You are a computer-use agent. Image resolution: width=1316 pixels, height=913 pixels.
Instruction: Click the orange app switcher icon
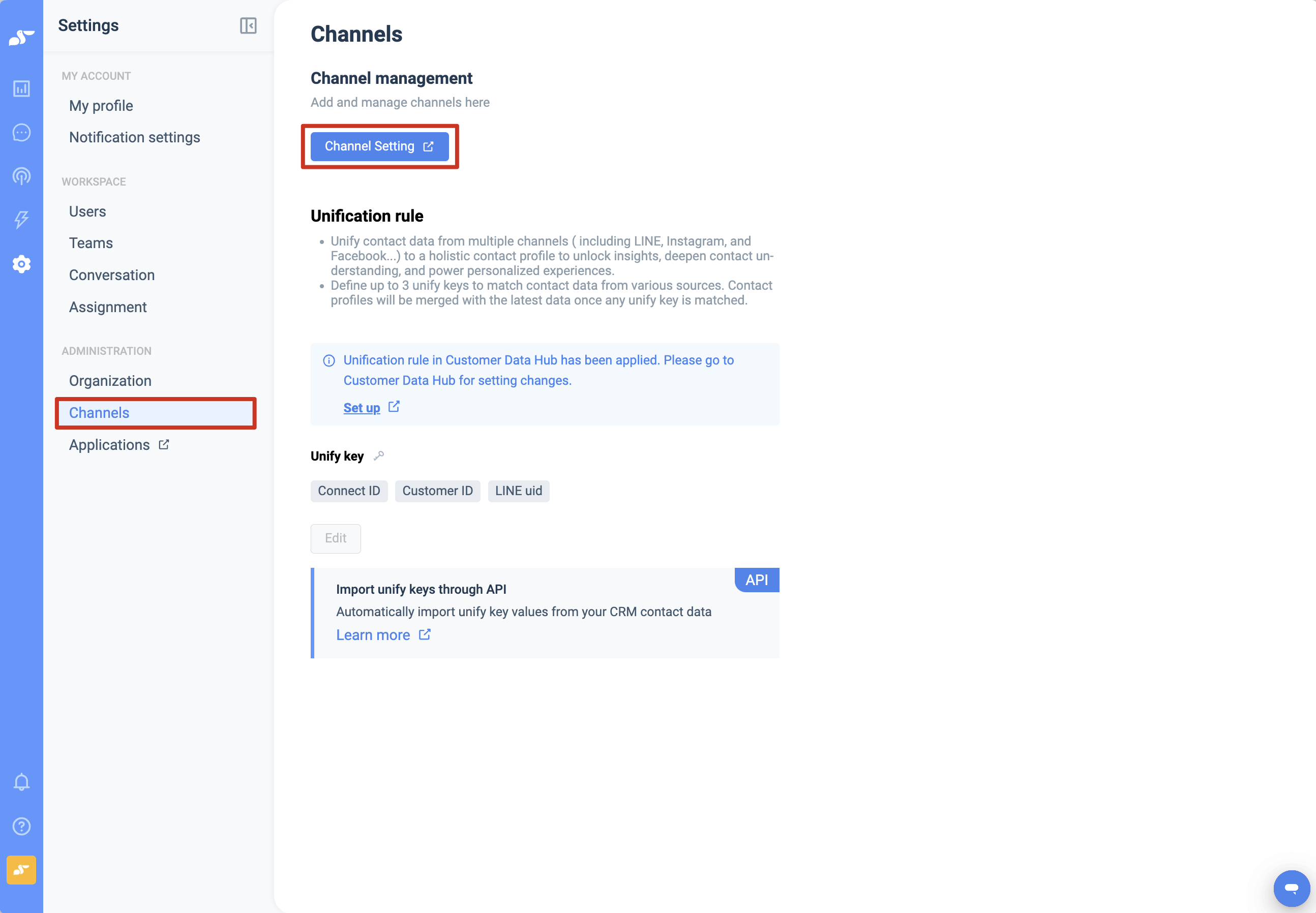(21, 869)
